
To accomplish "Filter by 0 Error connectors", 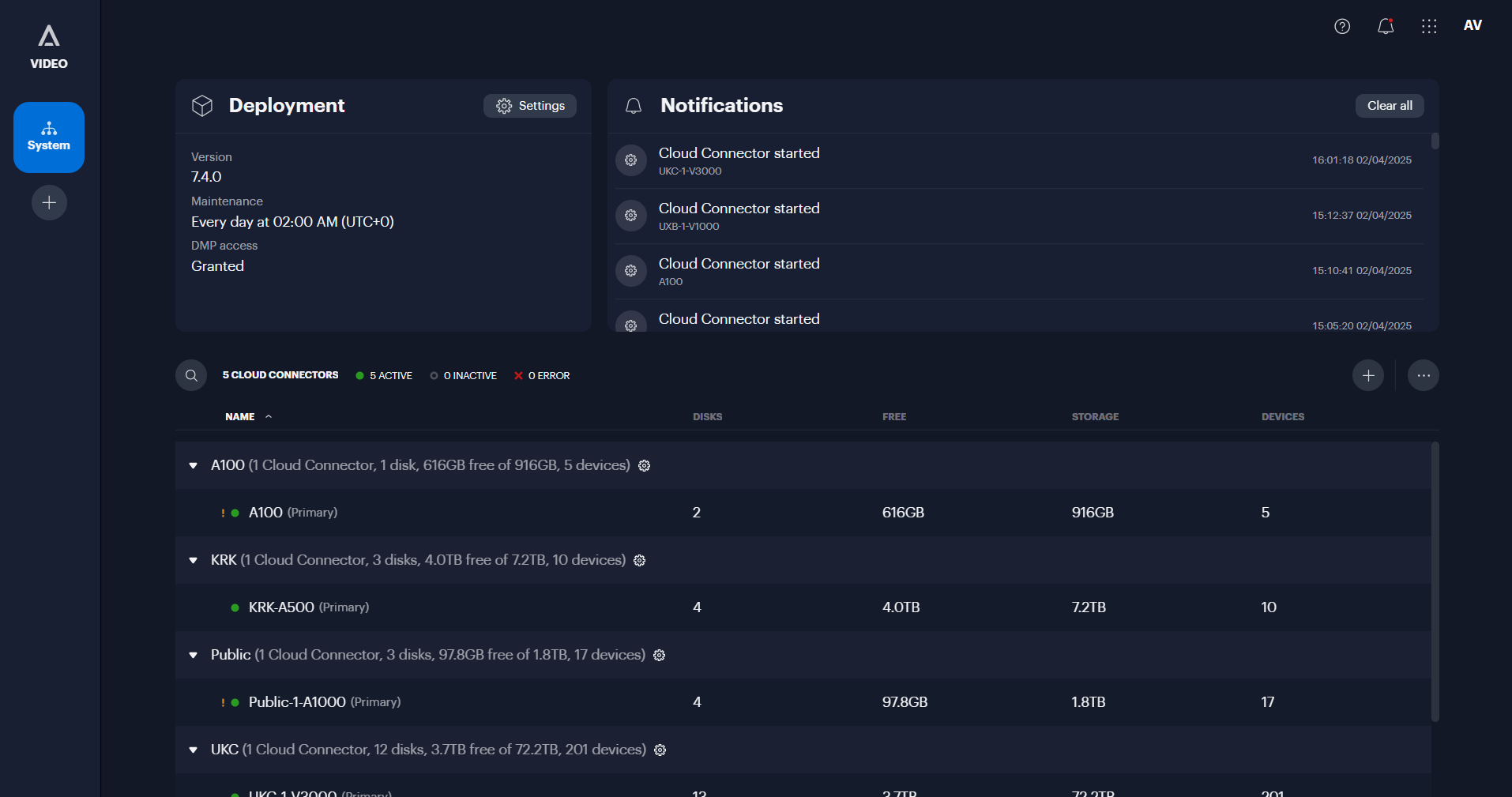I will tap(542, 376).
